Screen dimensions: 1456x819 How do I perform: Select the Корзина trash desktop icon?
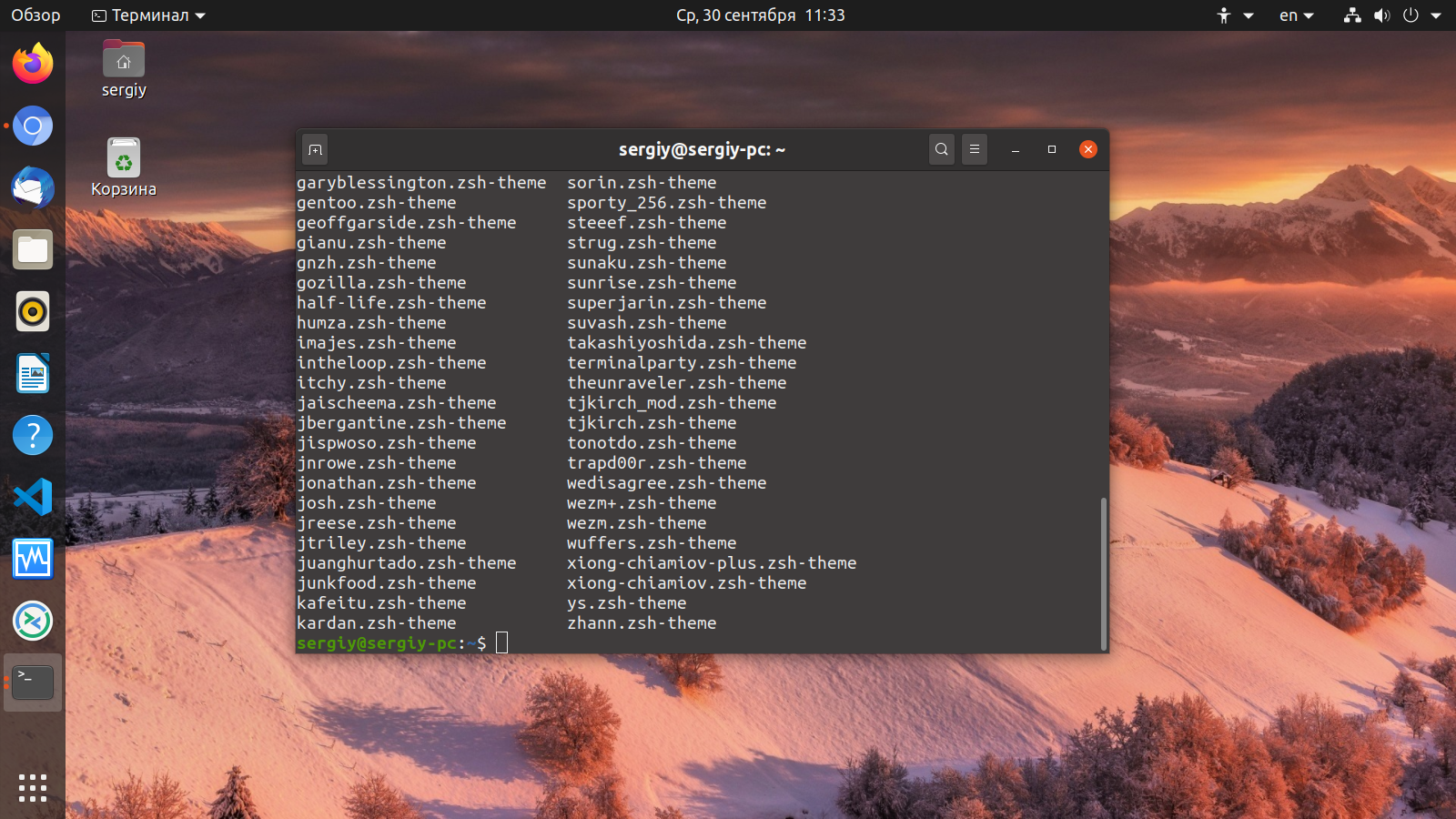(x=124, y=167)
